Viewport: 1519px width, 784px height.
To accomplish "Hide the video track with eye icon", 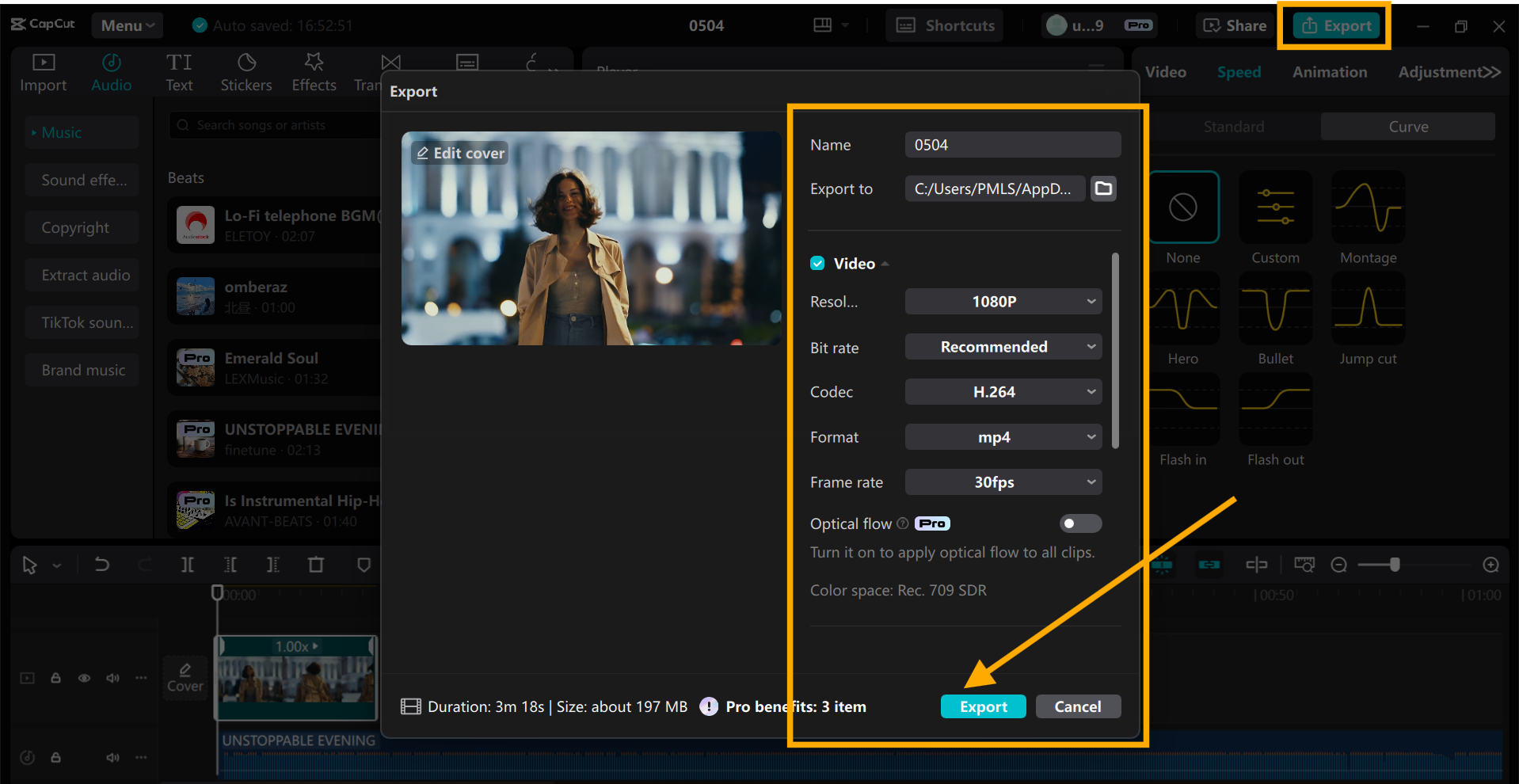I will [x=84, y=678].
